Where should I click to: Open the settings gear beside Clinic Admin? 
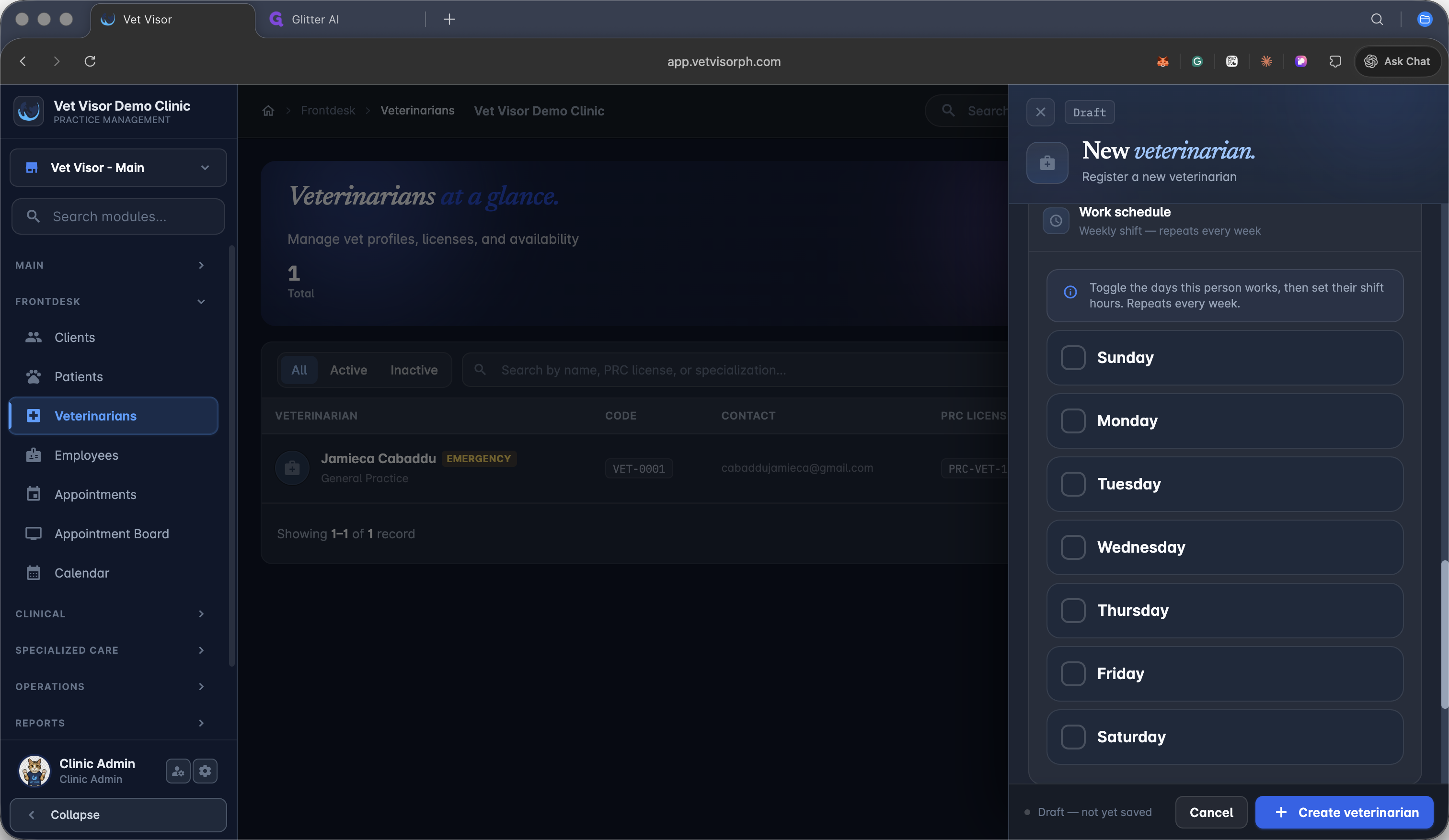coord(205,771)
